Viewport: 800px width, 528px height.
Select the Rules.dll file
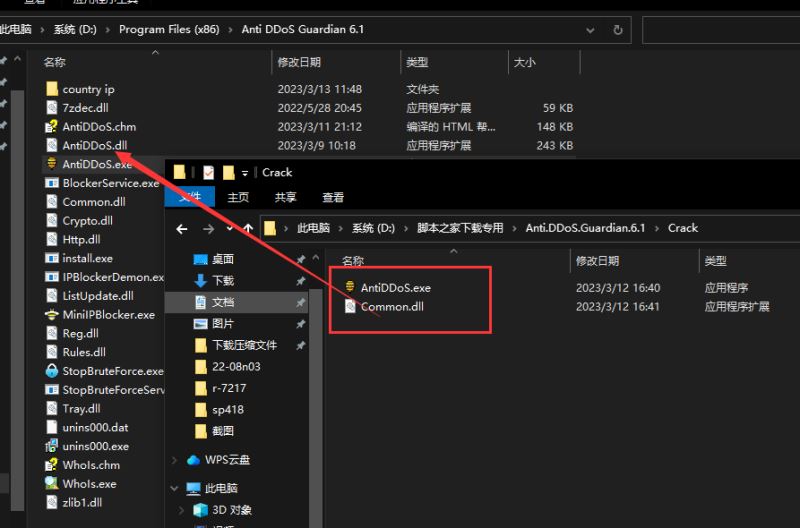tap(84, 352)
